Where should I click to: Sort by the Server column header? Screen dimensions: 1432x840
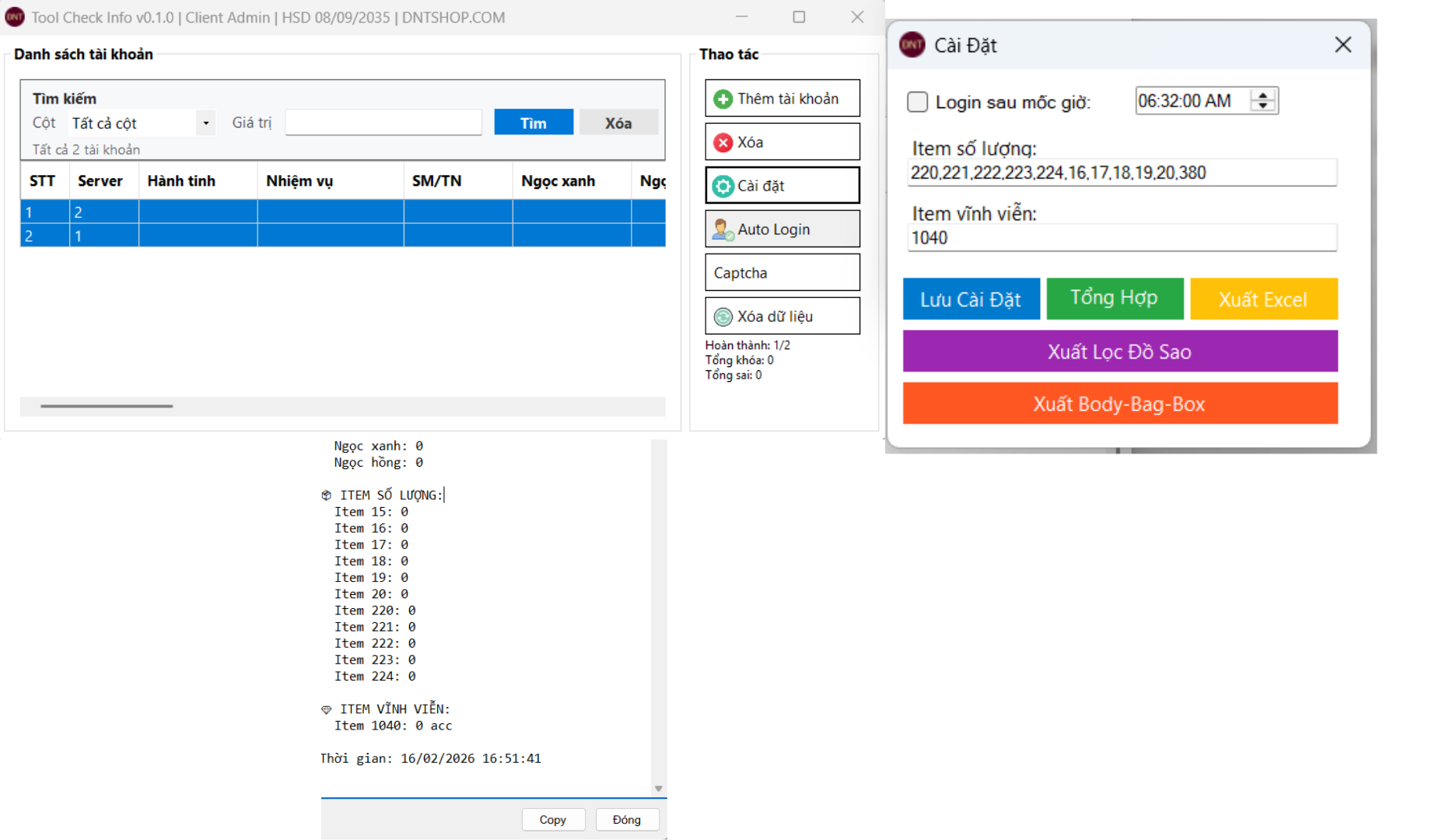click(x=100, y=181)
